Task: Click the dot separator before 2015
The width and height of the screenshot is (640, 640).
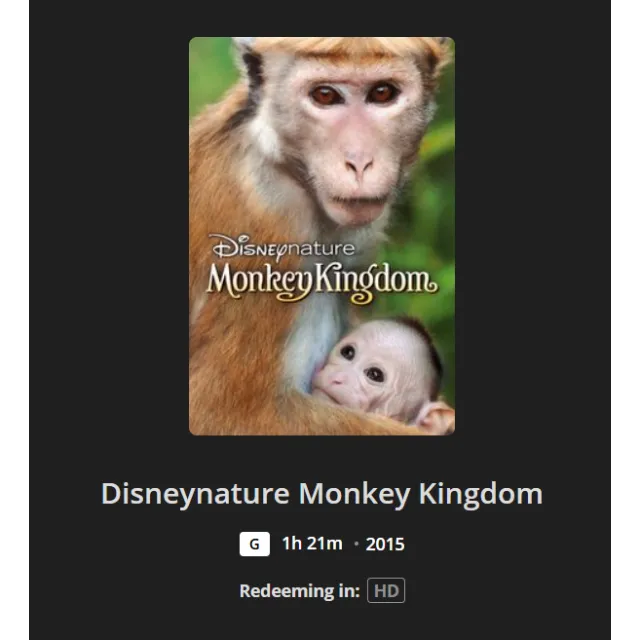Action: [356, 544]
